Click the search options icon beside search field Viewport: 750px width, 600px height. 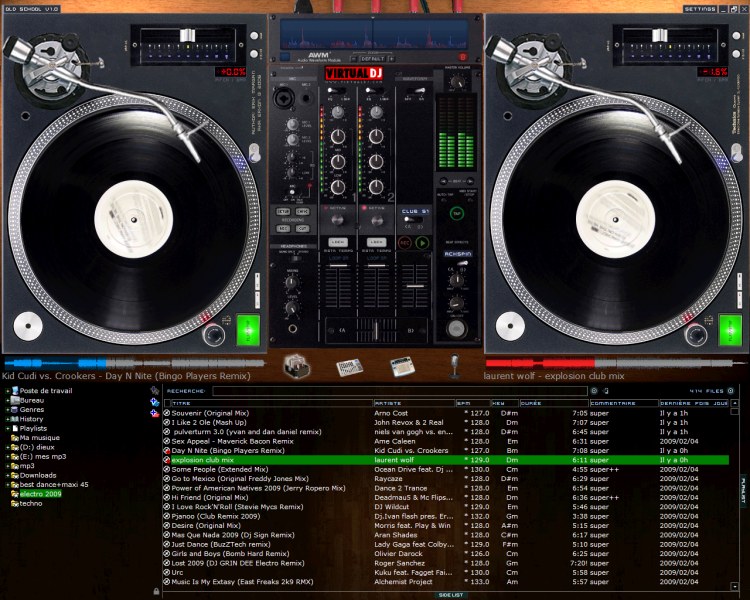594,391
